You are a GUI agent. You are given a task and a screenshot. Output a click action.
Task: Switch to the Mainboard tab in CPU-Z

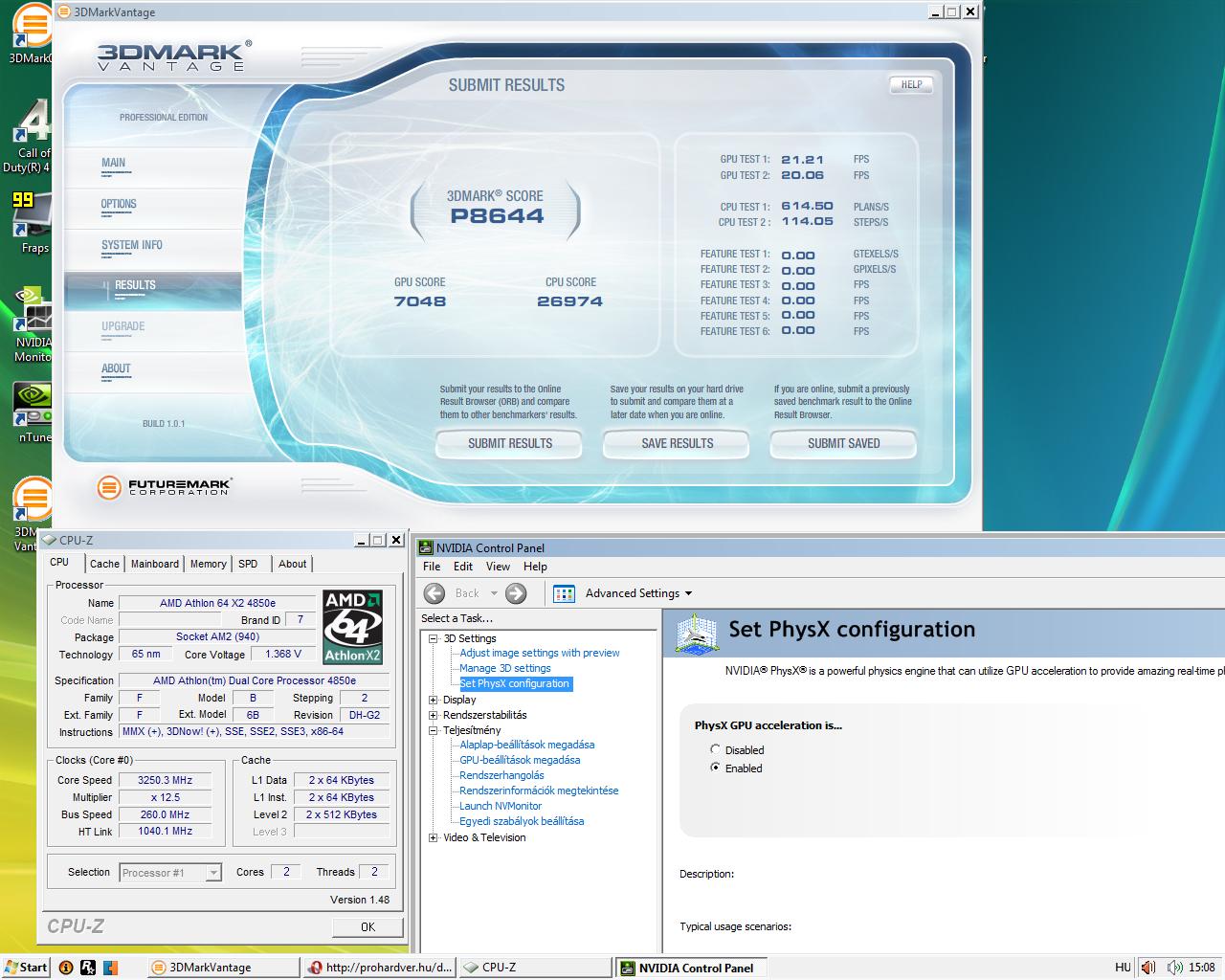(155, 564)
